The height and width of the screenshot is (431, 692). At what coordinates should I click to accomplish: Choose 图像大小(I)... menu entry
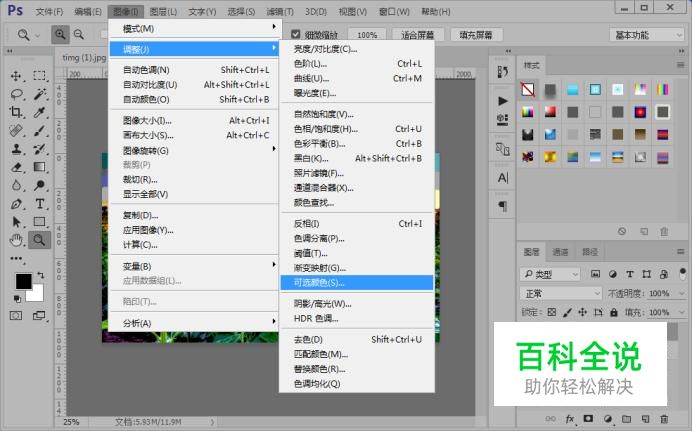[x=193, y=120]
